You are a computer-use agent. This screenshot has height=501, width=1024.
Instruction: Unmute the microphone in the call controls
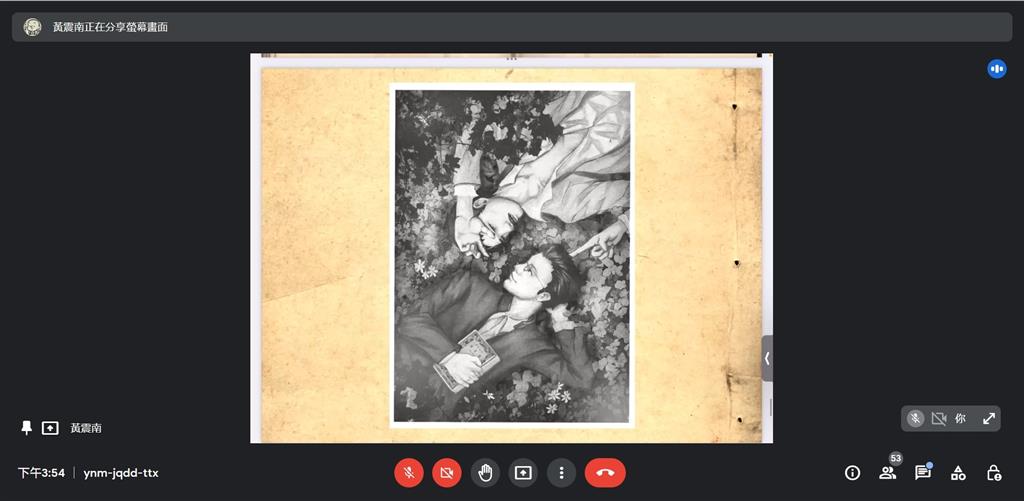click(409, 473)
